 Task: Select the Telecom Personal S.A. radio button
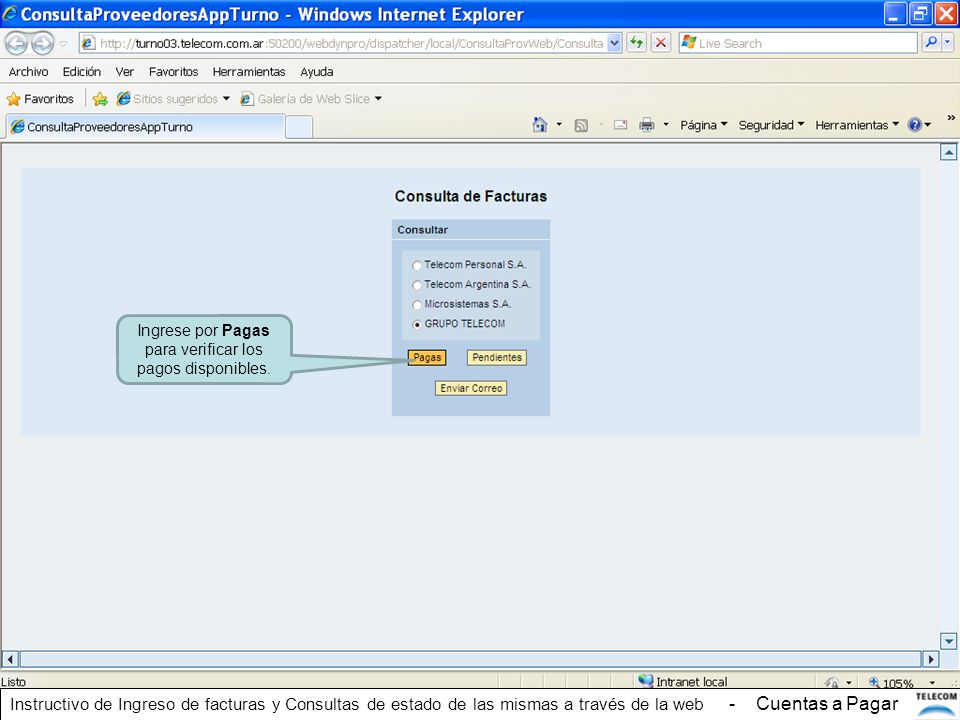click(x=417, y=265)
